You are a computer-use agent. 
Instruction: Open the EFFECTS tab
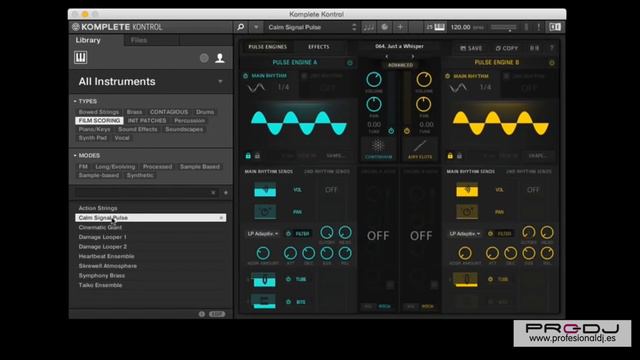[319, 47]
